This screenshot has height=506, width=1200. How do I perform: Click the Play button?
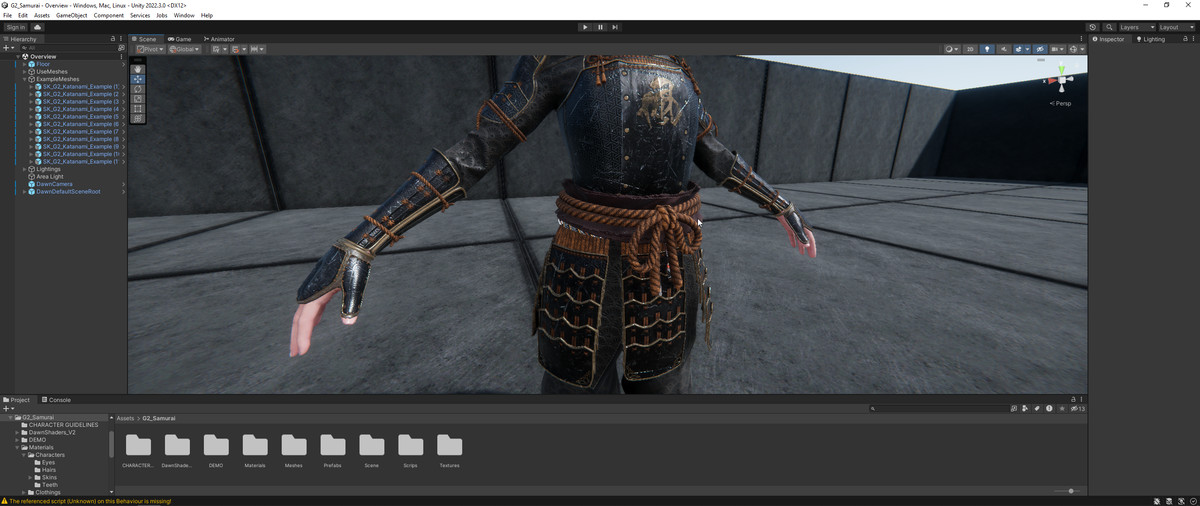click(x=585, y=27)
